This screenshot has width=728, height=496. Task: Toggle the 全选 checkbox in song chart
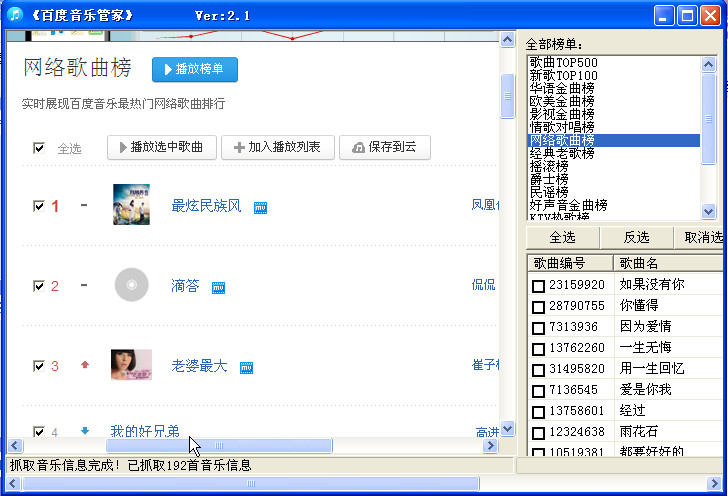39,148
